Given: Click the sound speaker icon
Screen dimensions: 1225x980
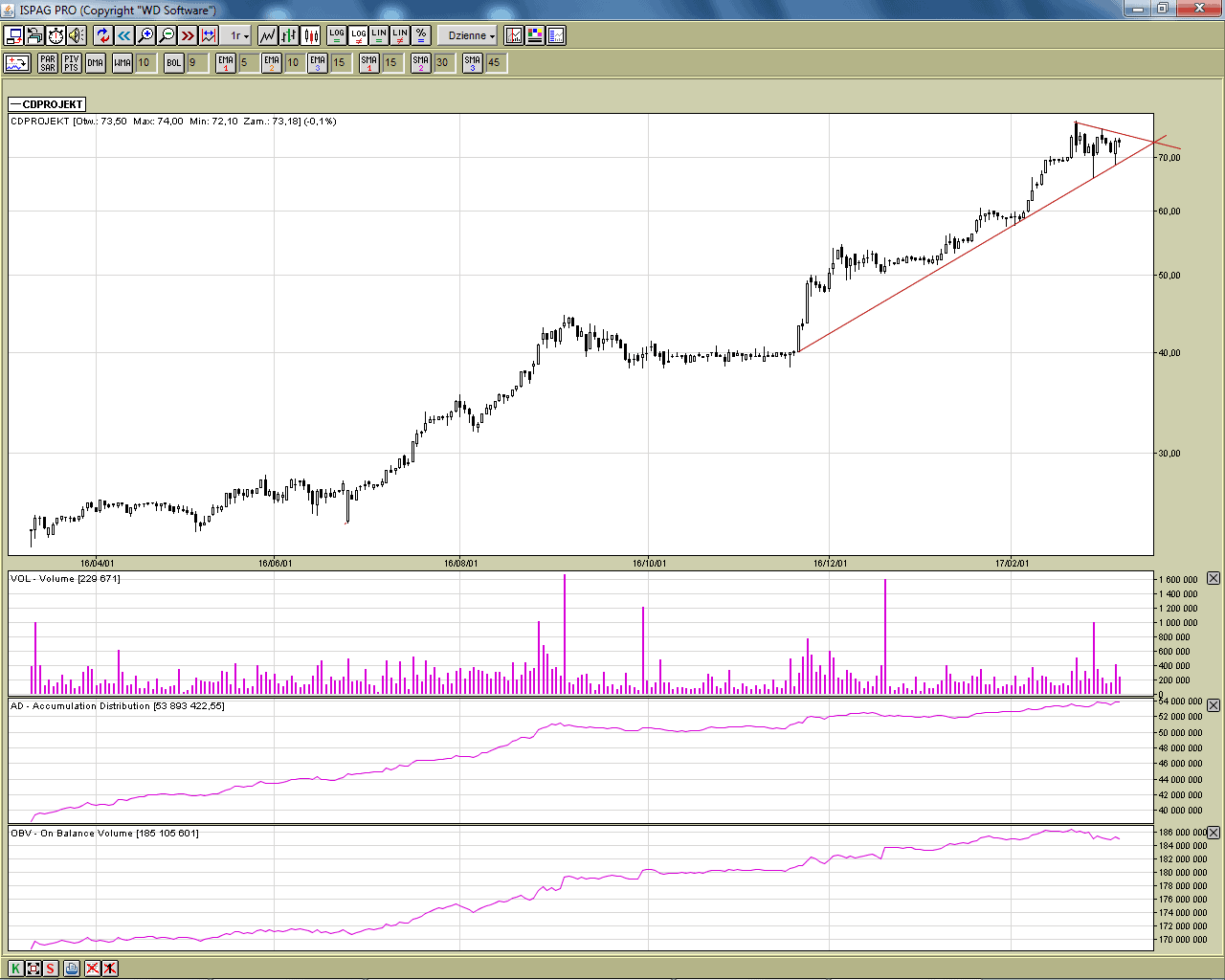Looking at the screenshot, I should (x=77, y=35).
